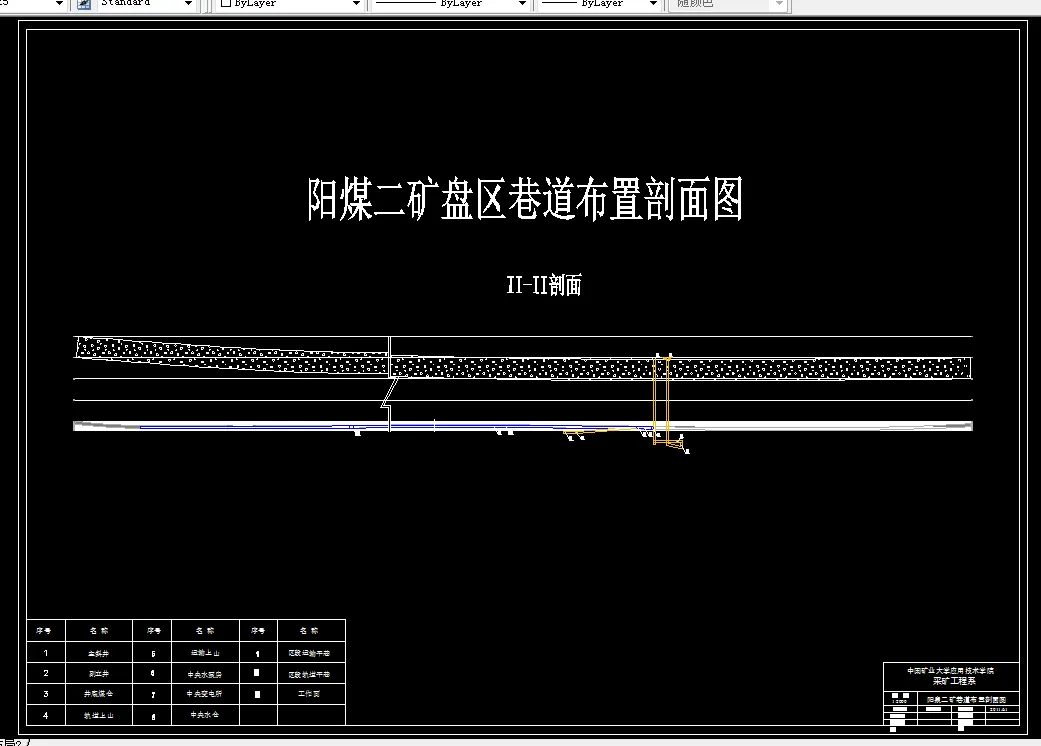The width and height of the screenshot is (1041, 746).
Task: Click the title block 采矿工程系 text
Action: pyautogui.click(x=953, y=681)
